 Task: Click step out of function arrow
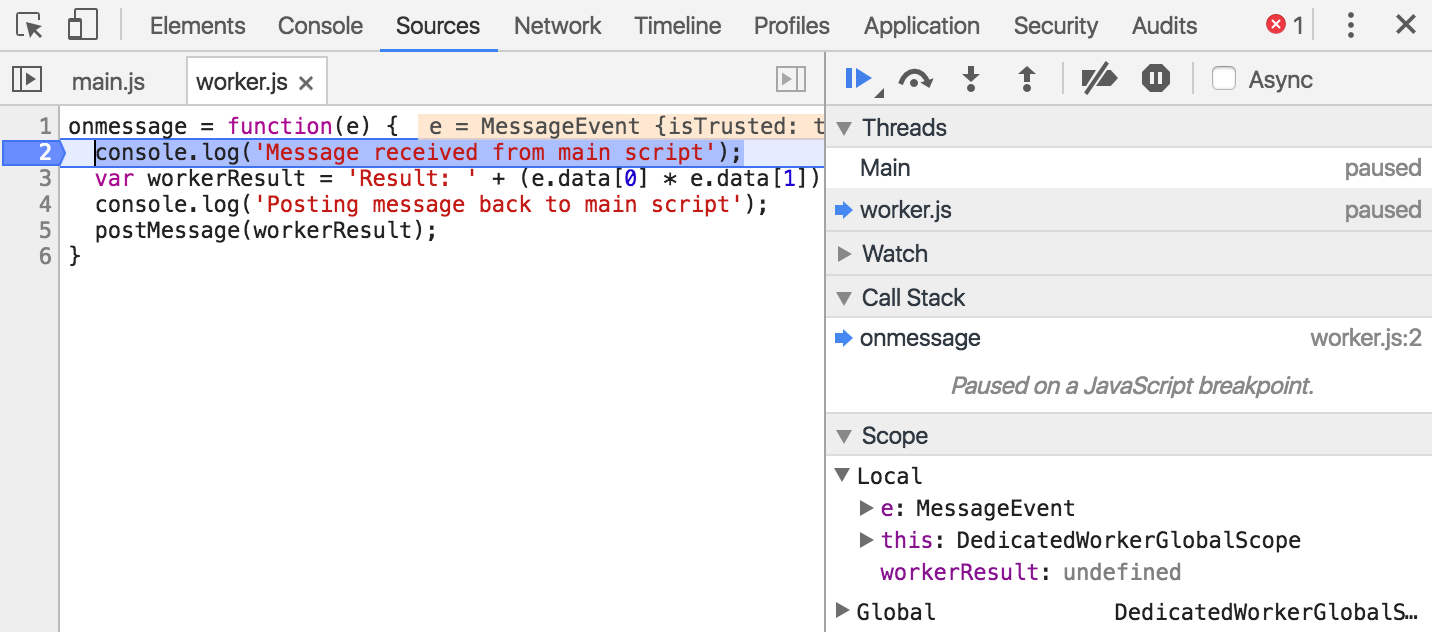(x=1026, y=79)
